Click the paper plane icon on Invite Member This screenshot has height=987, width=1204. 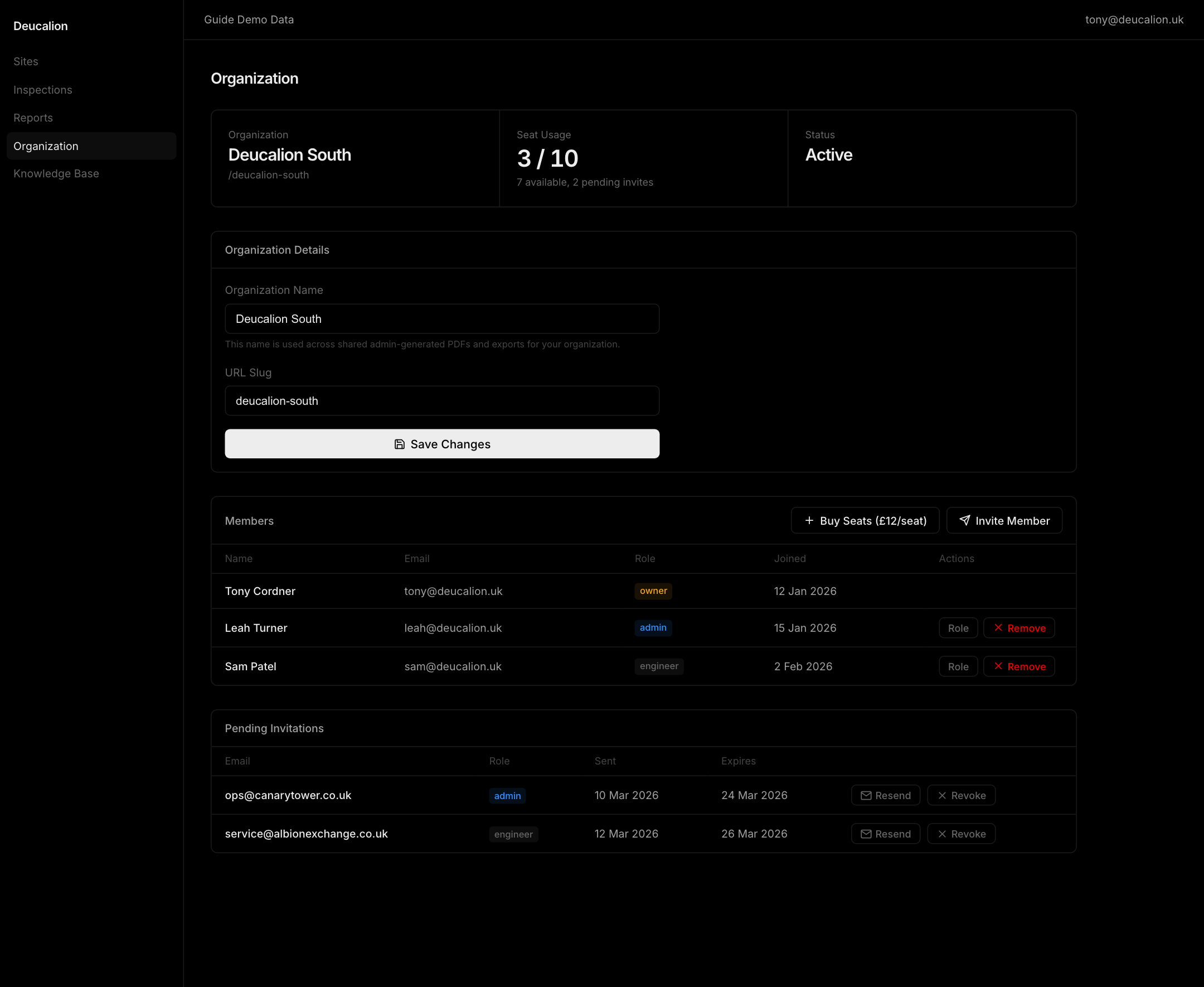coord(965,520)
